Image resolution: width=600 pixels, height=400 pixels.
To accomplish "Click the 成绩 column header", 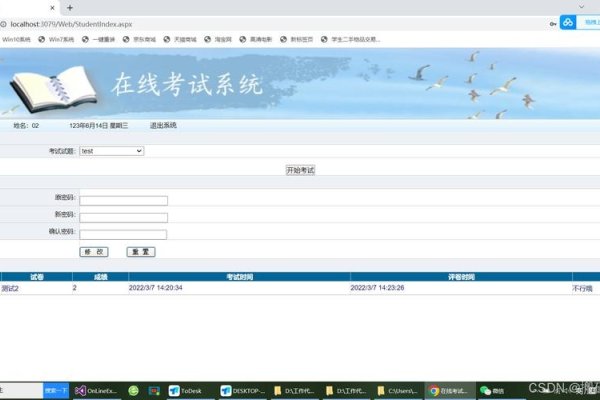I will (x=101, y=277).
